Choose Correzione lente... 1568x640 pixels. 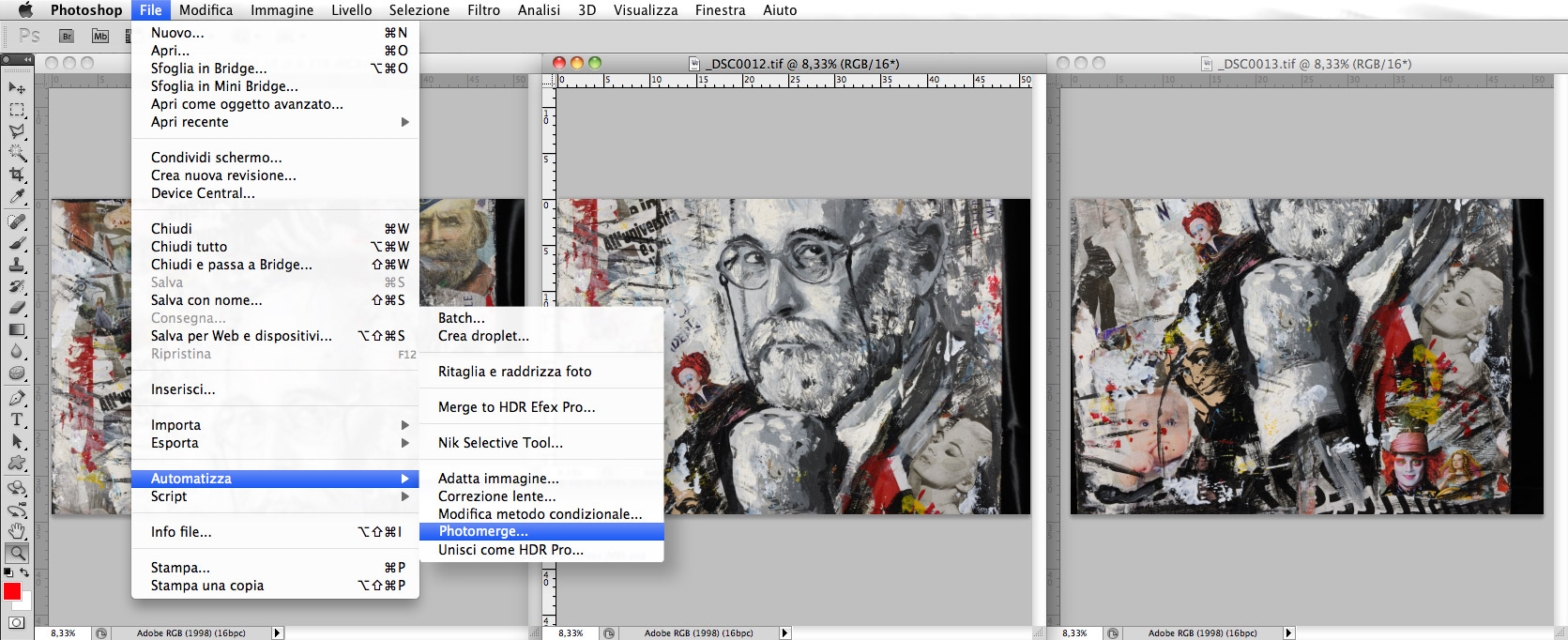point(541,496)
